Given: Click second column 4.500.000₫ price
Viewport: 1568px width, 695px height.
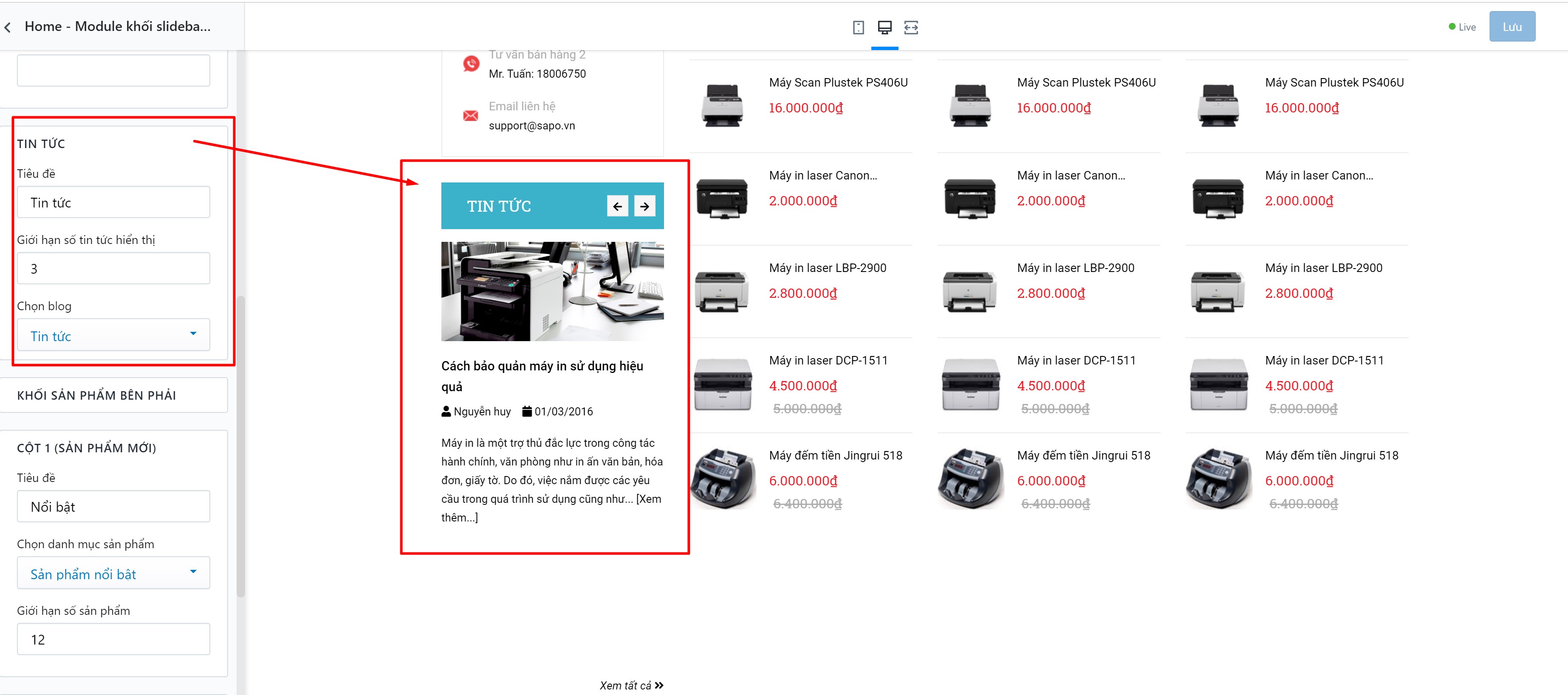Looking at the screenshot, I should (1051, 386).
